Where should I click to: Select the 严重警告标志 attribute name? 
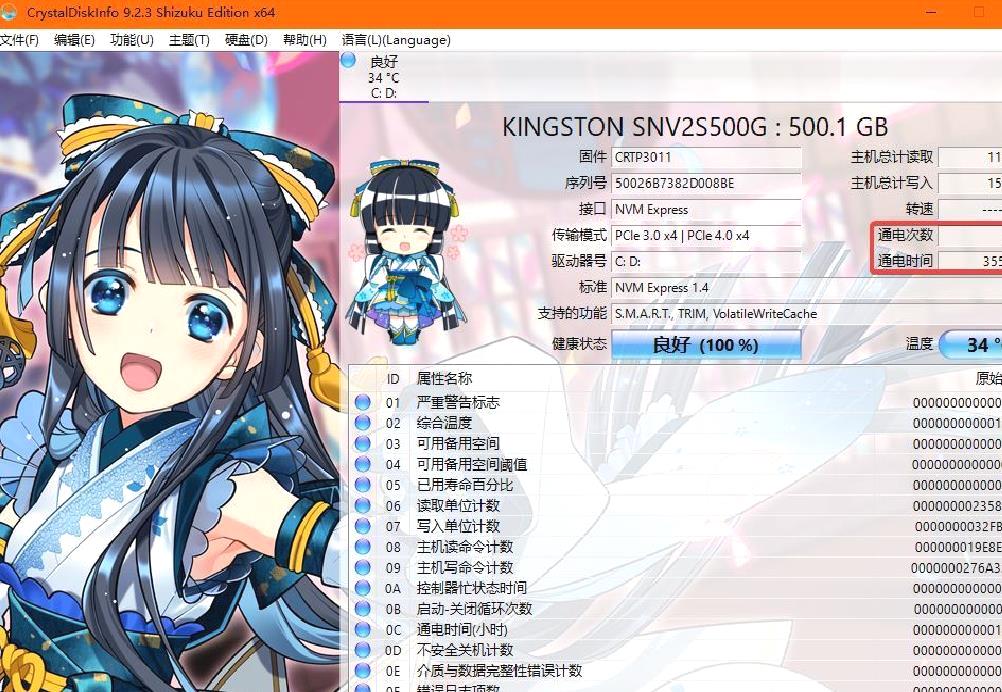458,403
